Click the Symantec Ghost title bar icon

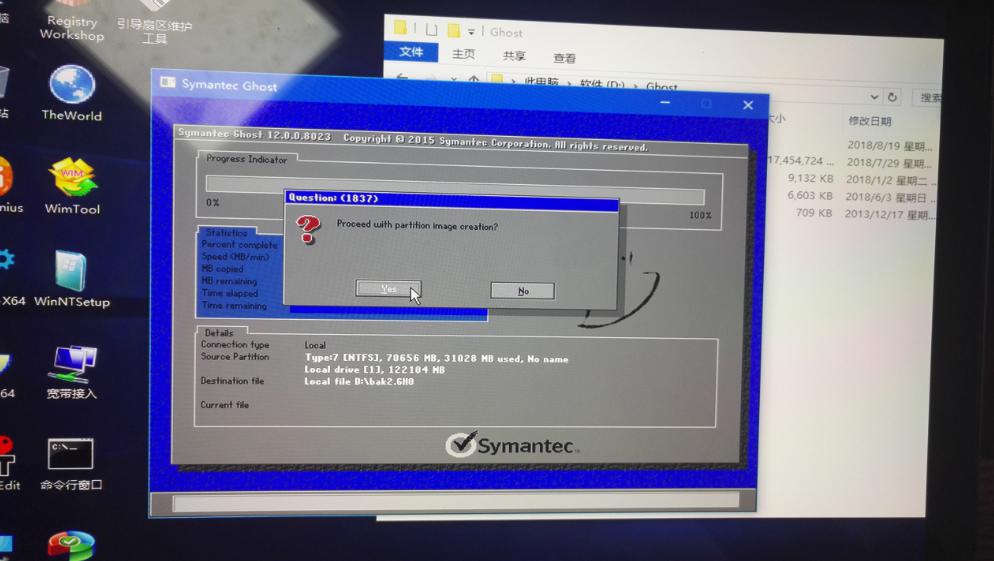[167, 82]
